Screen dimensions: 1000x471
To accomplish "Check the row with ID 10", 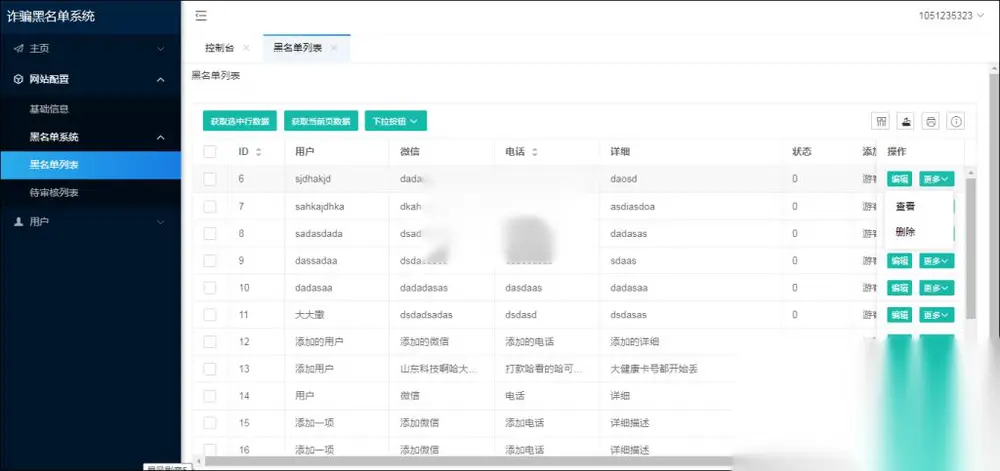I will coord(210,287).
